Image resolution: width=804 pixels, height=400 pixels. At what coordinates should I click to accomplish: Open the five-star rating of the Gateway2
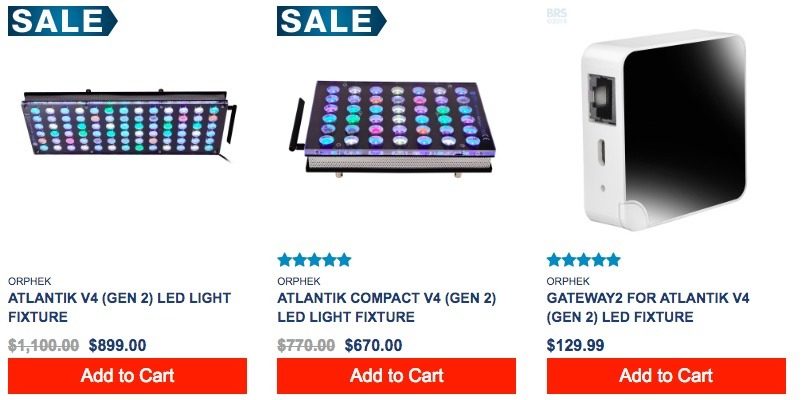pyautogui.click(x=584, y=260)
